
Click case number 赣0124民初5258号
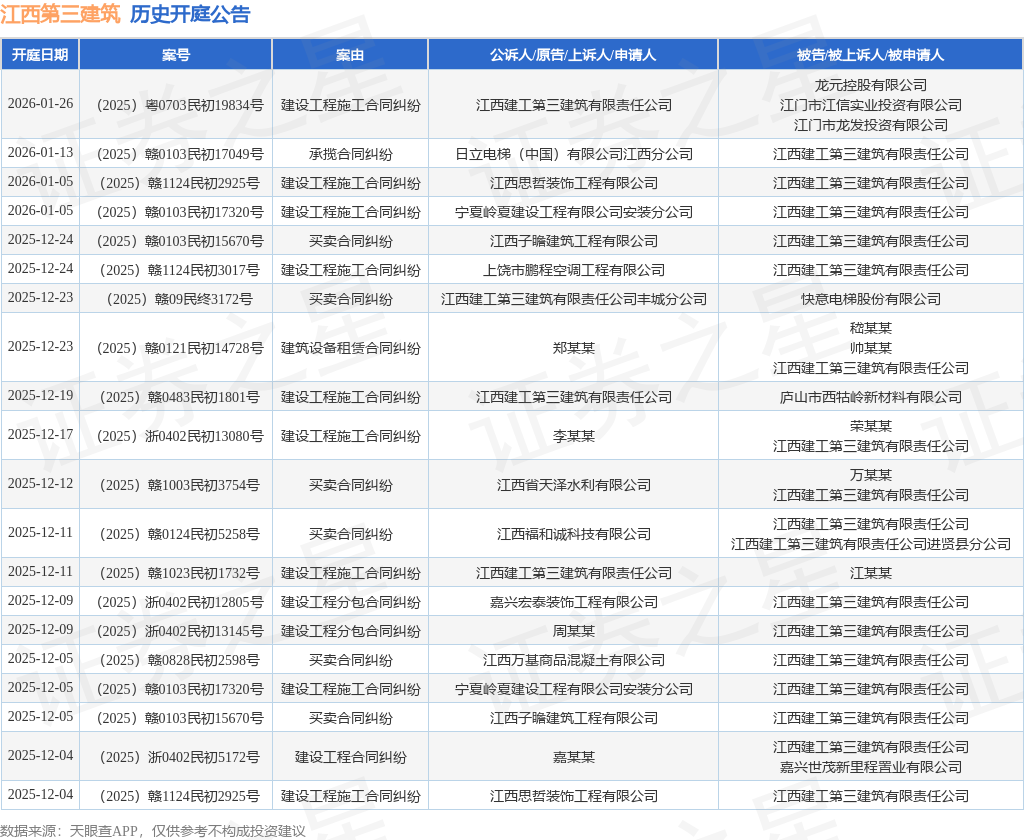coord(180,534)
